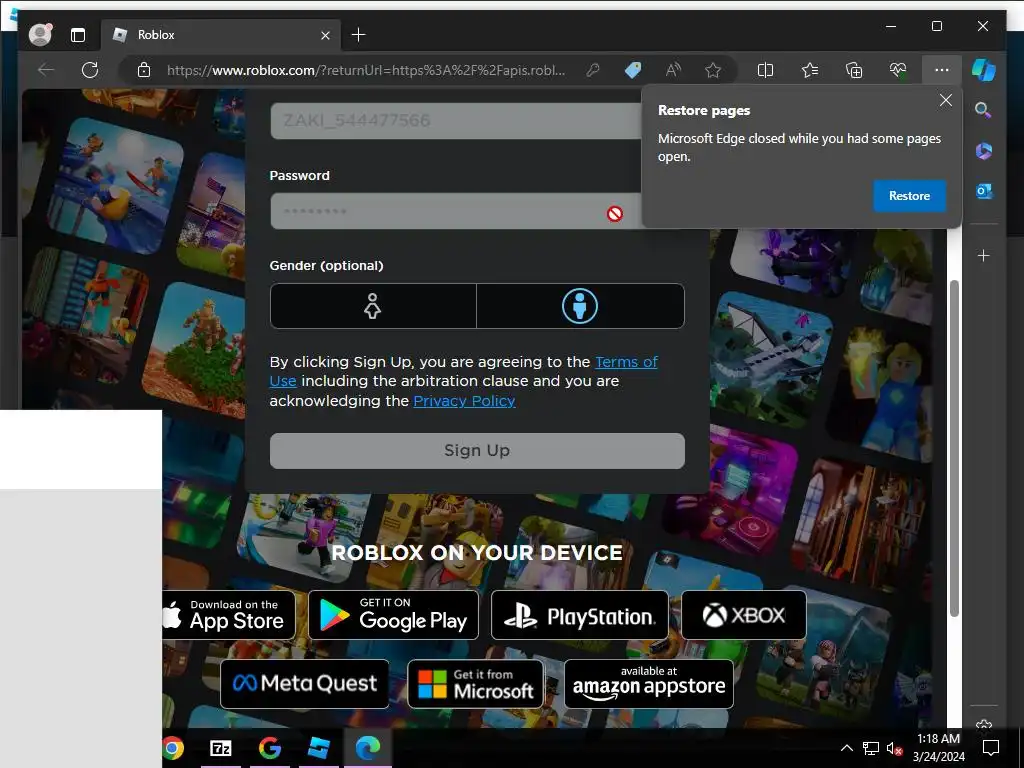Refresh the Roblox page
1024x768 pixels.
90,70
